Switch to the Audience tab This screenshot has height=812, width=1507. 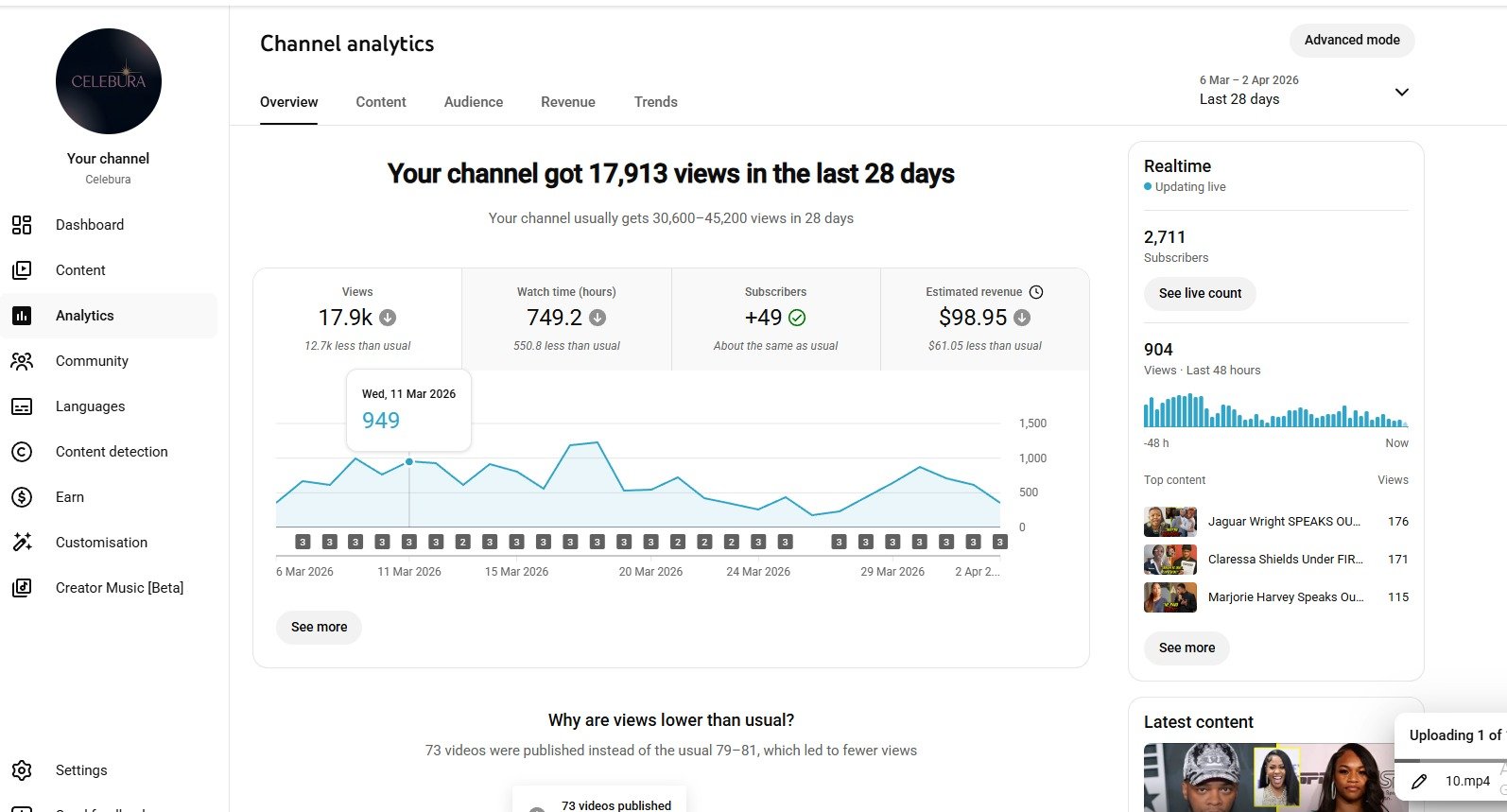474,102
